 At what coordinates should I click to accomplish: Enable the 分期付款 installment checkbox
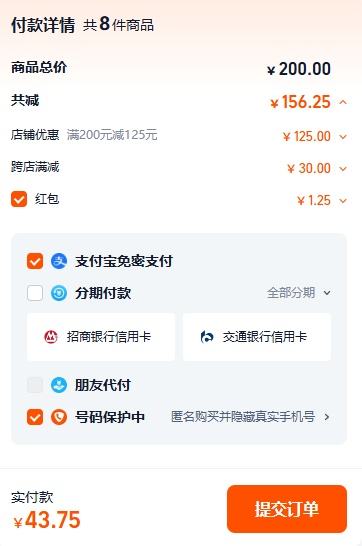[35, 293]
